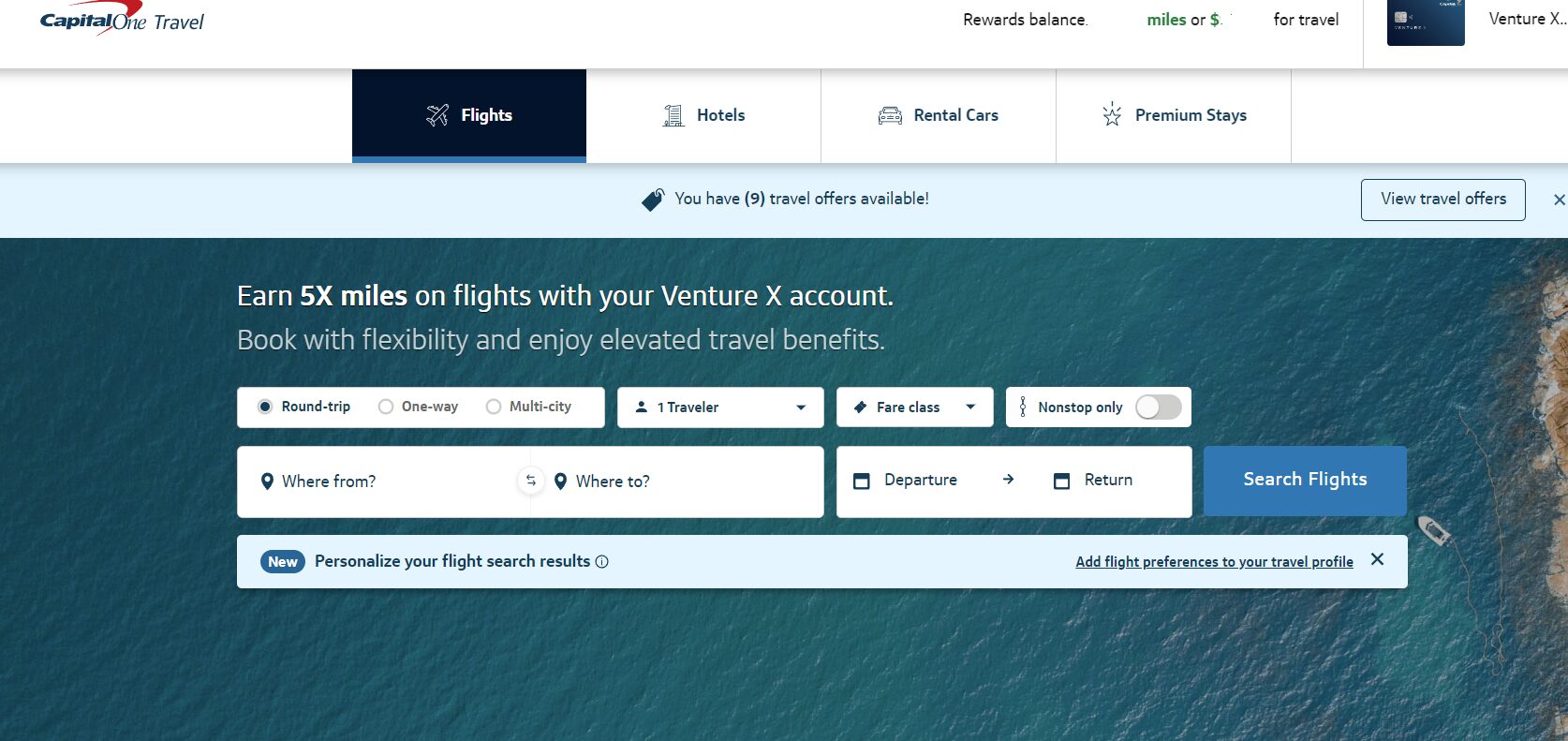Viewport: 1568px width, 741px height.
Task: Click the info icon beside Personalize results
Action: (602, 562)
